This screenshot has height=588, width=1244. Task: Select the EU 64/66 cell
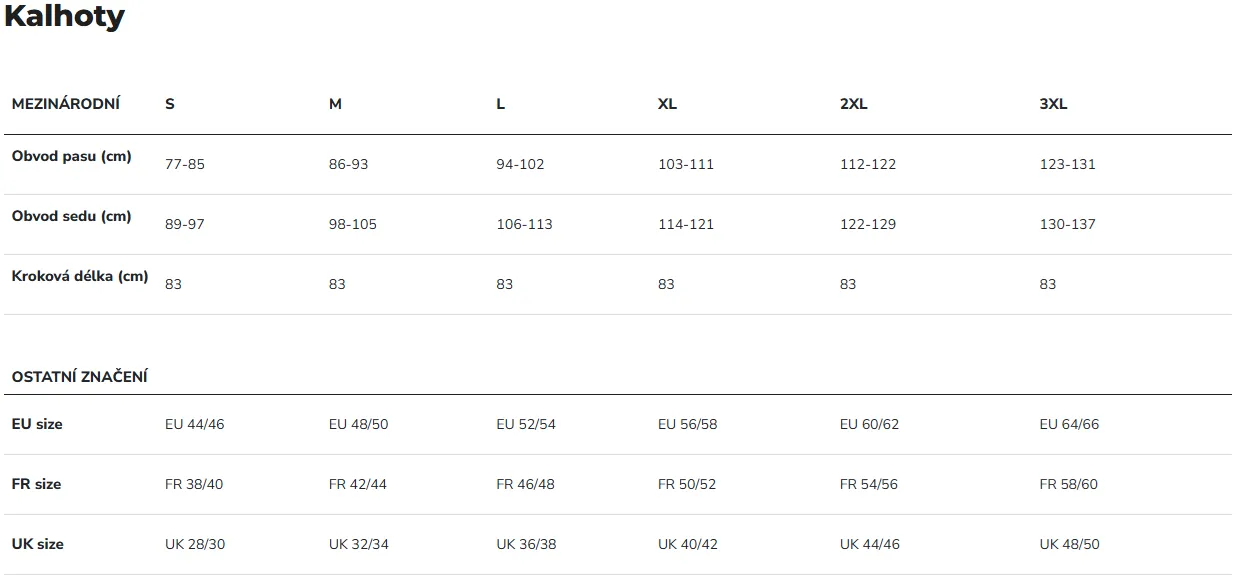[1069, 424]
